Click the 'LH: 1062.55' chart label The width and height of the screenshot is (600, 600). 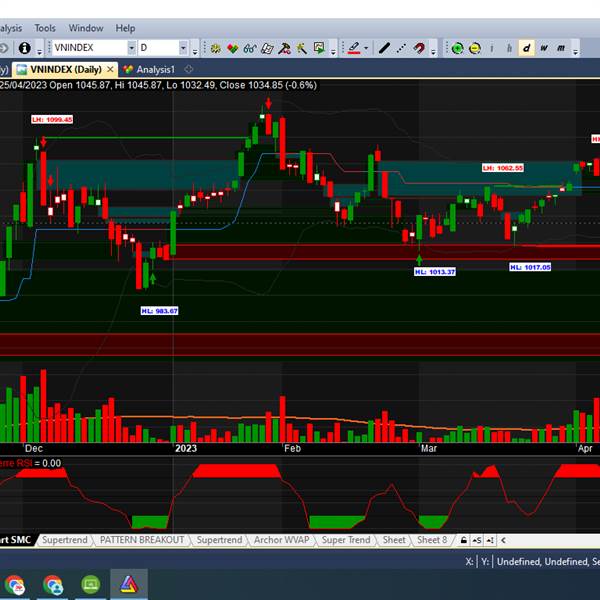pyautogui.click(x=503, y=168)
